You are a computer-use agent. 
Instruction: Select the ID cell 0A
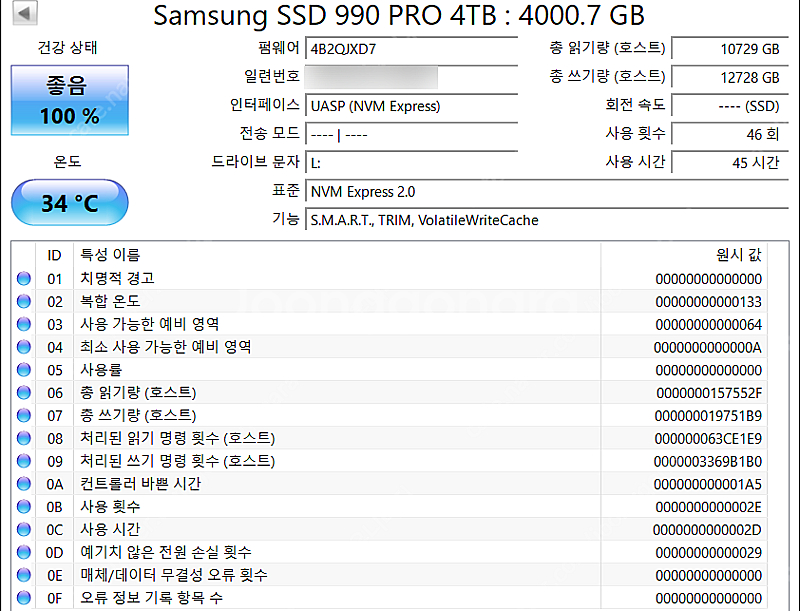[x=55, y=484]
